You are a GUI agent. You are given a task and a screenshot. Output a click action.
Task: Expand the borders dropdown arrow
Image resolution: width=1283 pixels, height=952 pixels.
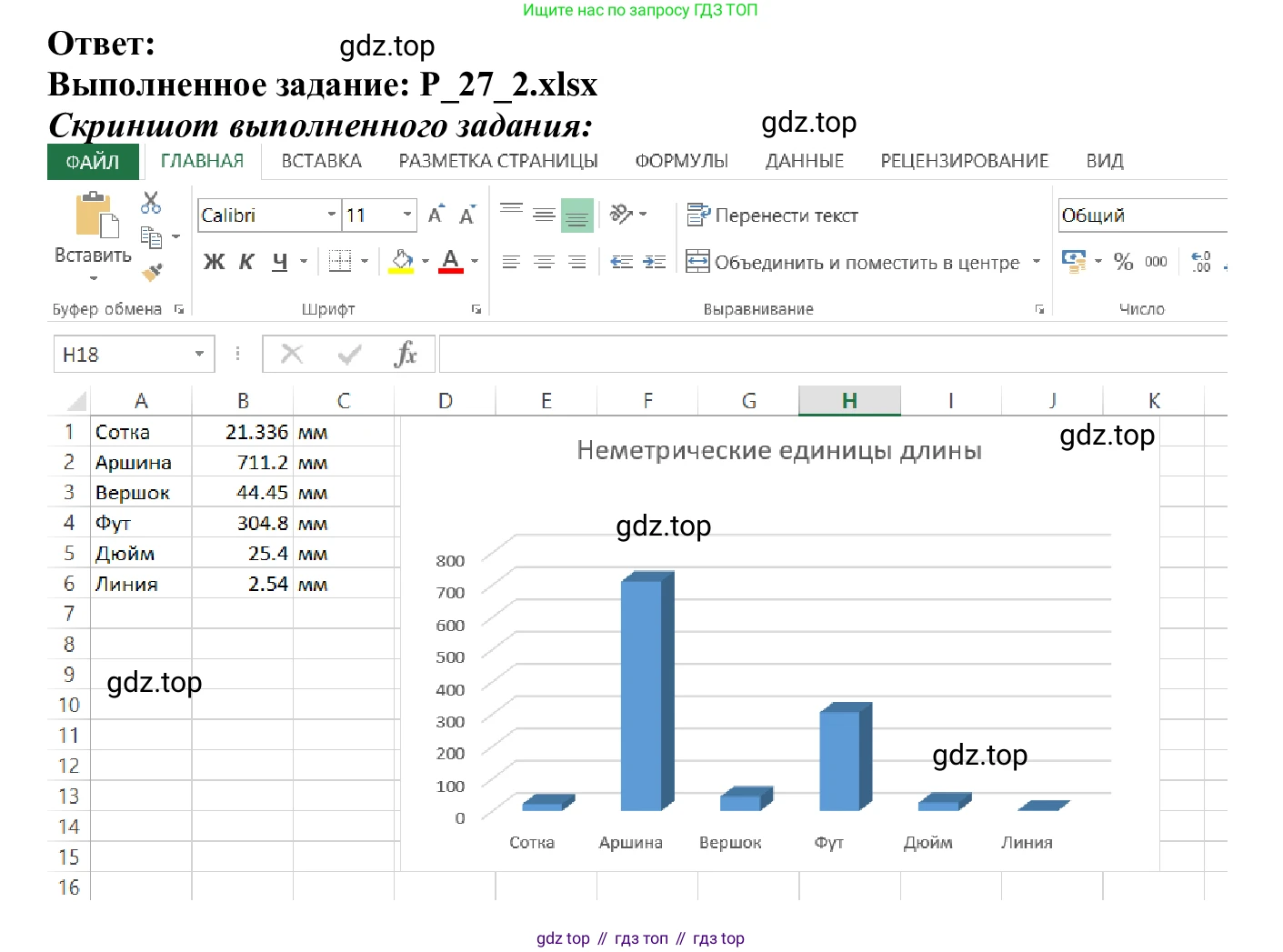pyautogui.click(x=365, y=262)
